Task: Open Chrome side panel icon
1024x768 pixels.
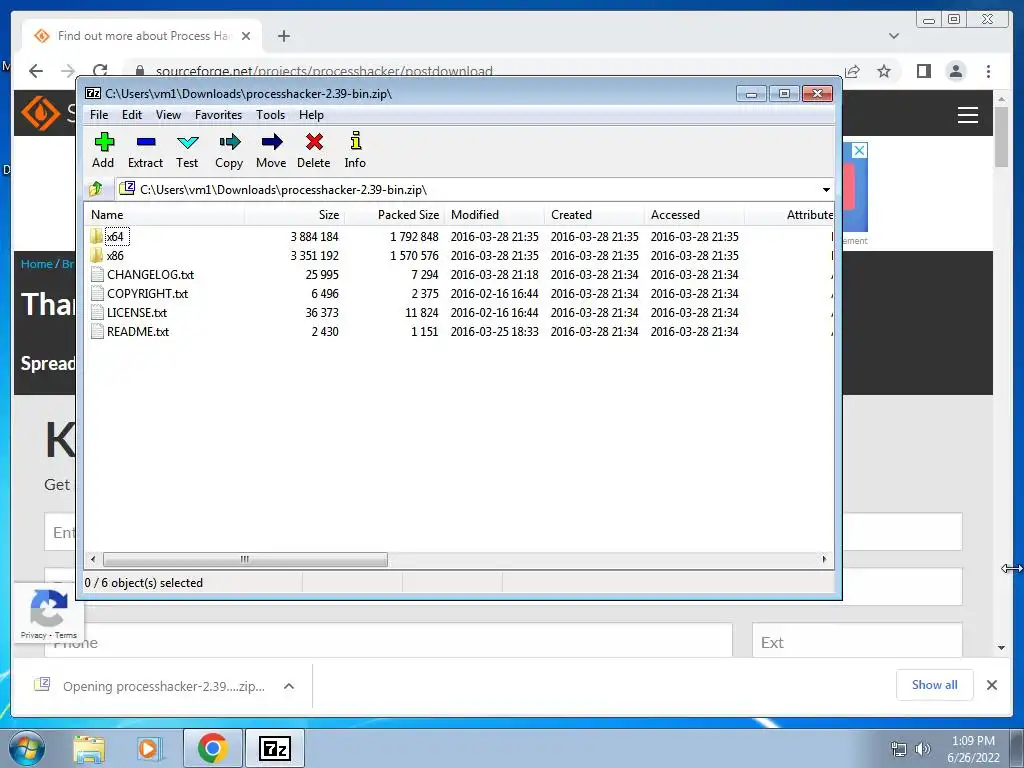Action: pos(923,71)
